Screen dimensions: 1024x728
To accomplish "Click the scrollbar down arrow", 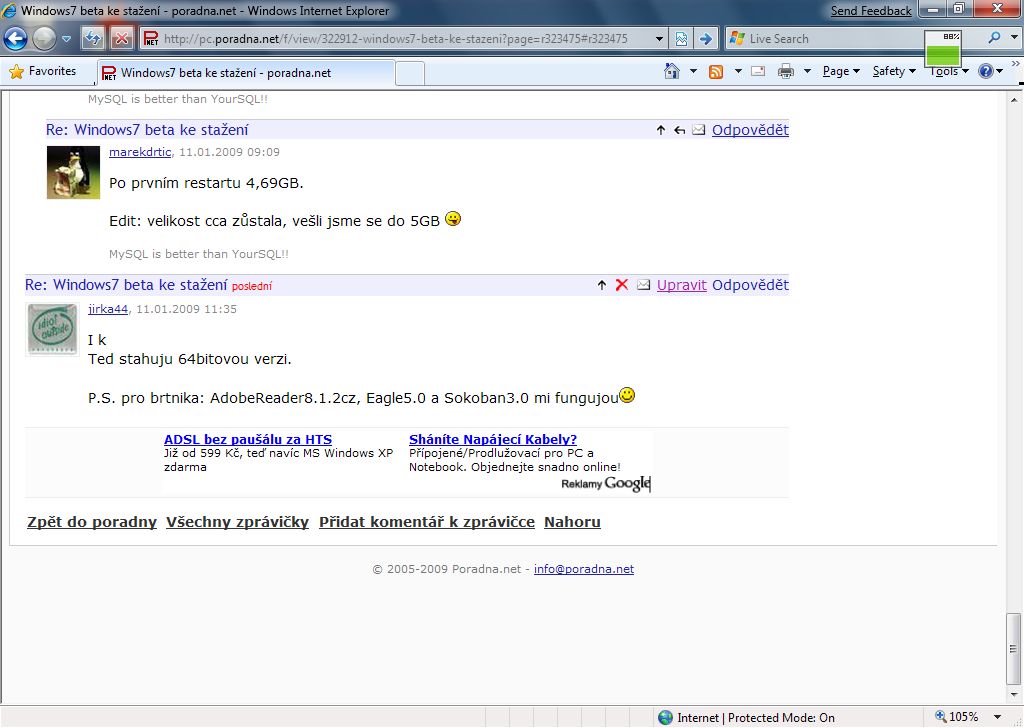I will point(1014,695).
